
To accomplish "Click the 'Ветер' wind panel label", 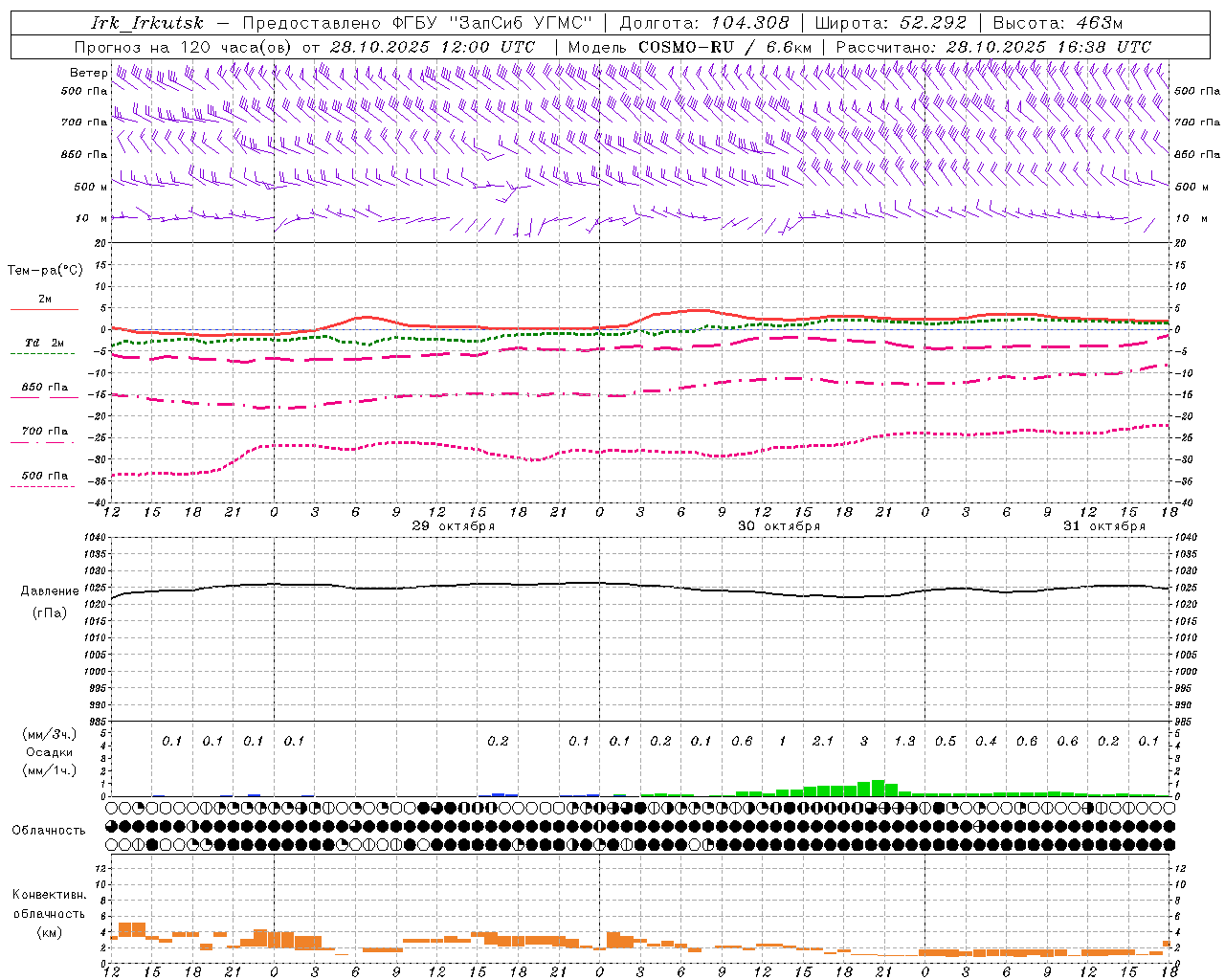I will click(88, 73).
